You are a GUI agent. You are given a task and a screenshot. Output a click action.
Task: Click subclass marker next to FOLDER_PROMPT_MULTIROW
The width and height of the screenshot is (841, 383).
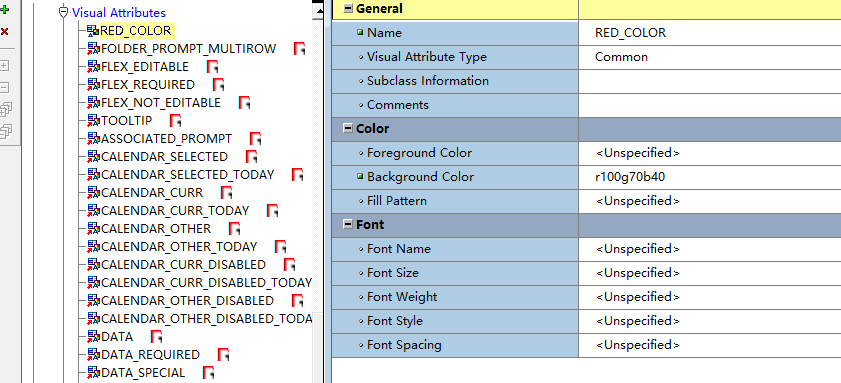click(299, 49)
